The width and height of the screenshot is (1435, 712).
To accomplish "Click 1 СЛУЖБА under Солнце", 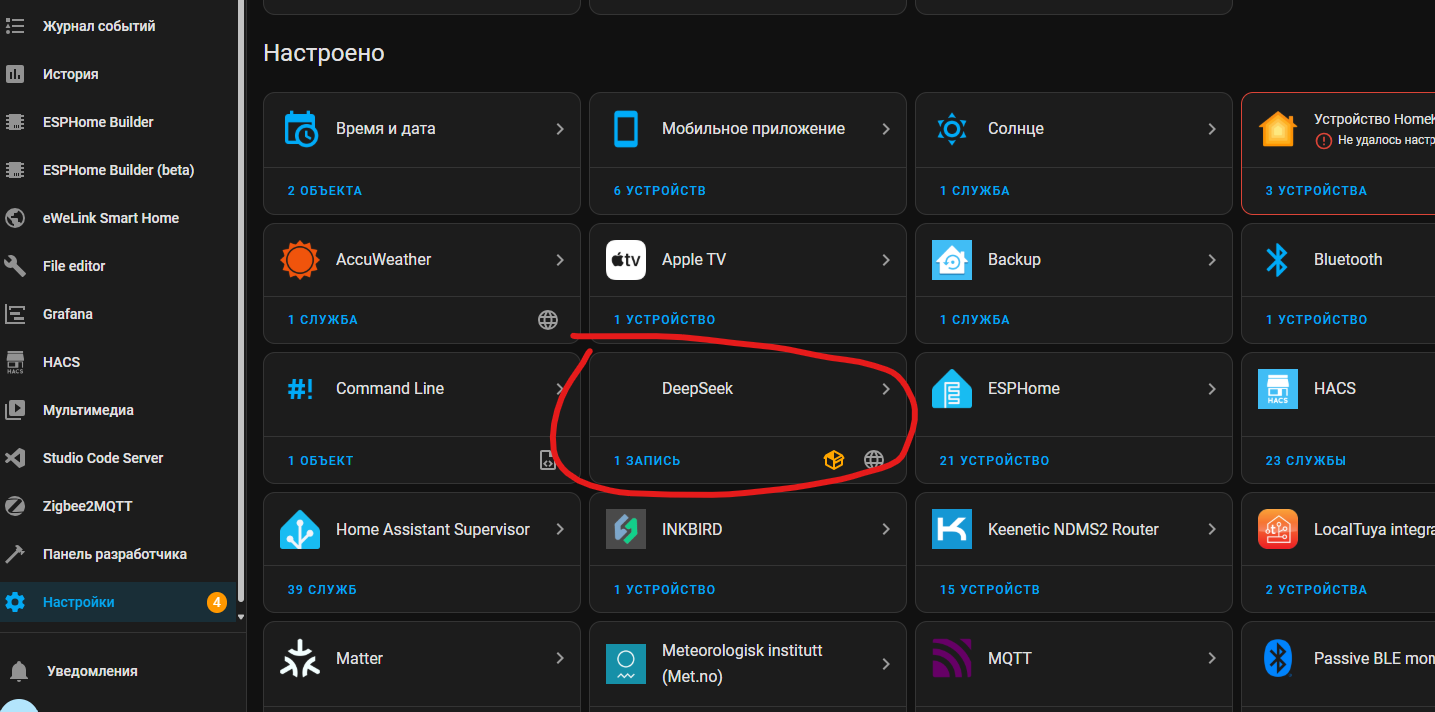I will 975,191.
